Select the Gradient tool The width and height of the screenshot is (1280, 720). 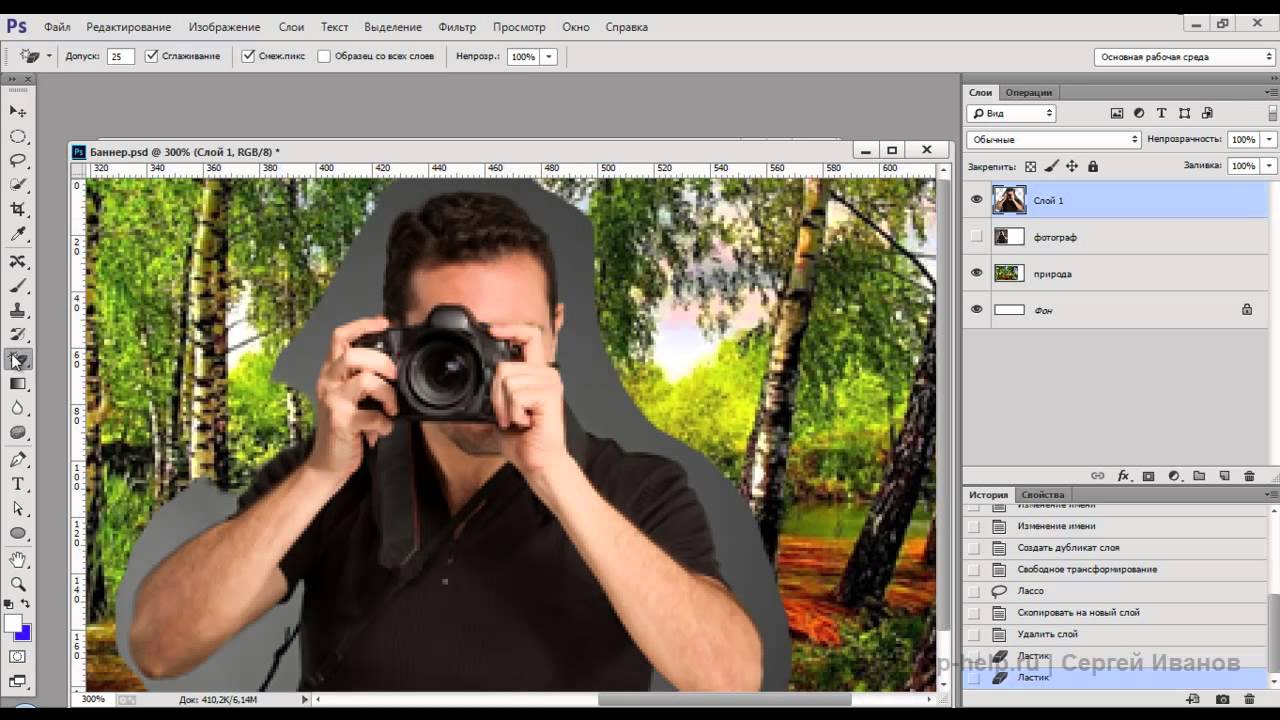pyautogui.click(x=18, y=384)
